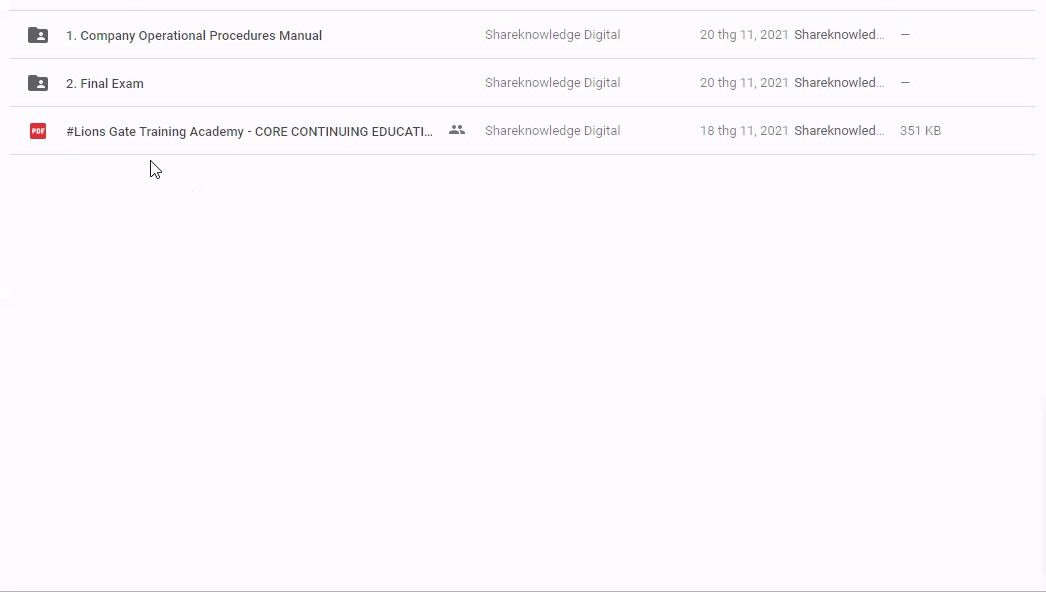Click the size dash on the Final Exam row

[x=905, y=83]
